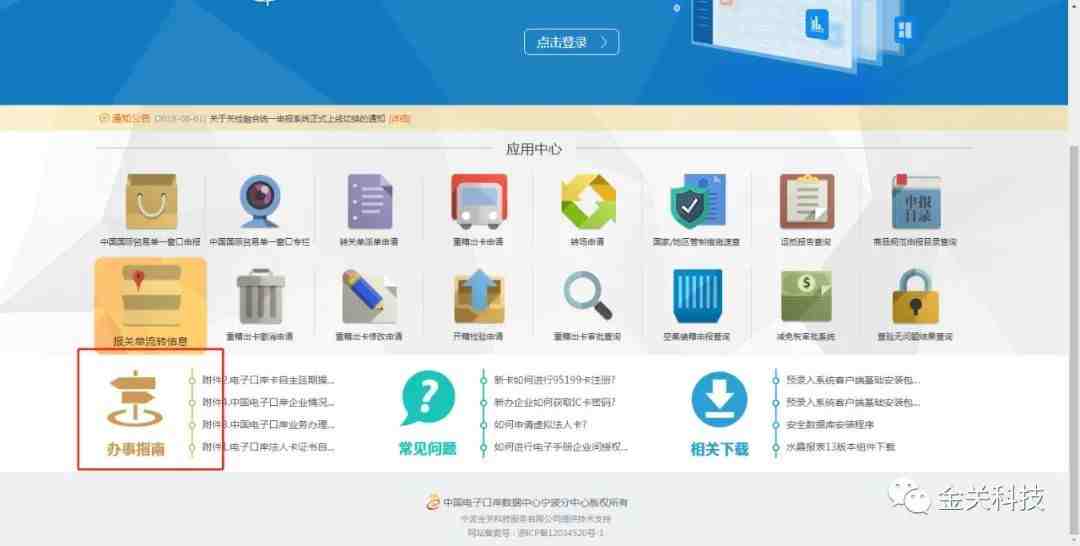Open the 办事指南 signpost section
The height and width of the screenshot is (546, 1080).
click(x=137, y=411)
